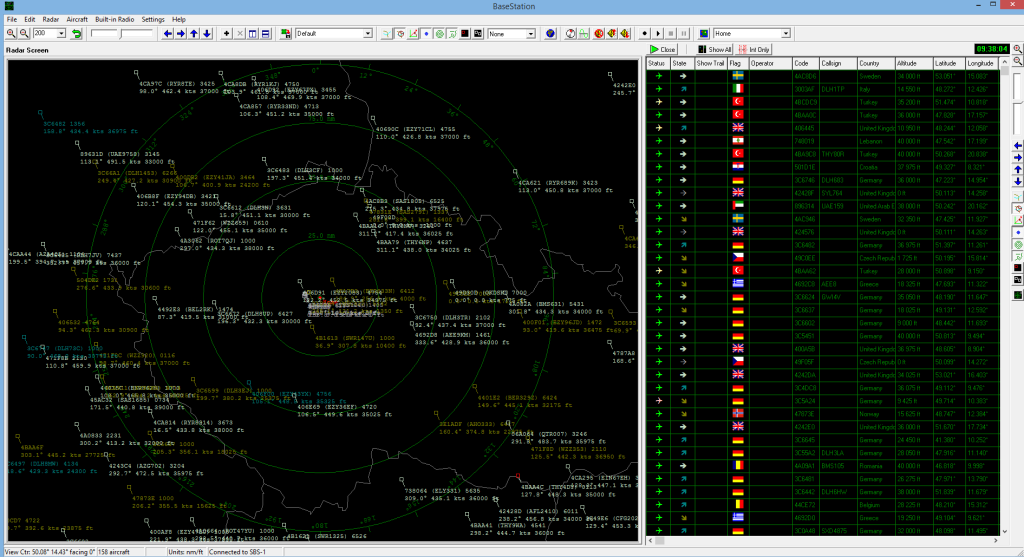Click 'Connected to SBS-1' in status bar
This screenshot has width=1024, height=557.
click(237, 552)
